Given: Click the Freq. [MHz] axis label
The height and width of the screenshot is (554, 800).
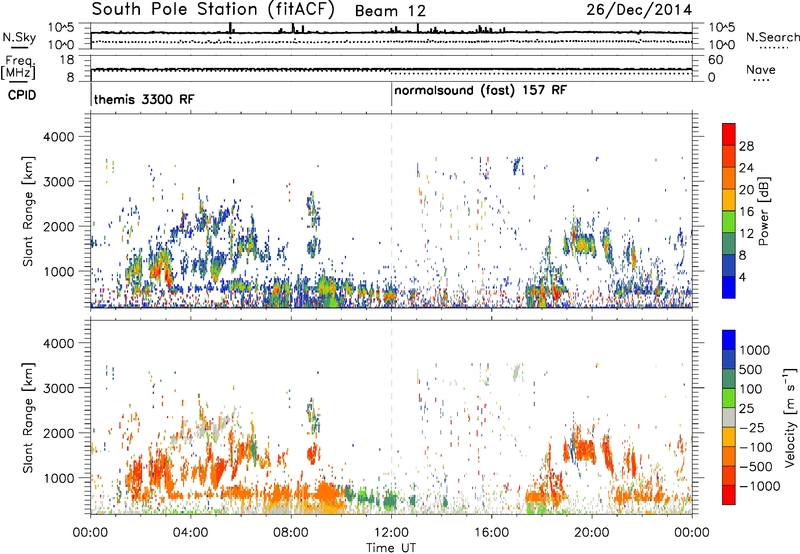Looking at the screenshot, I should tap(18, 68).
